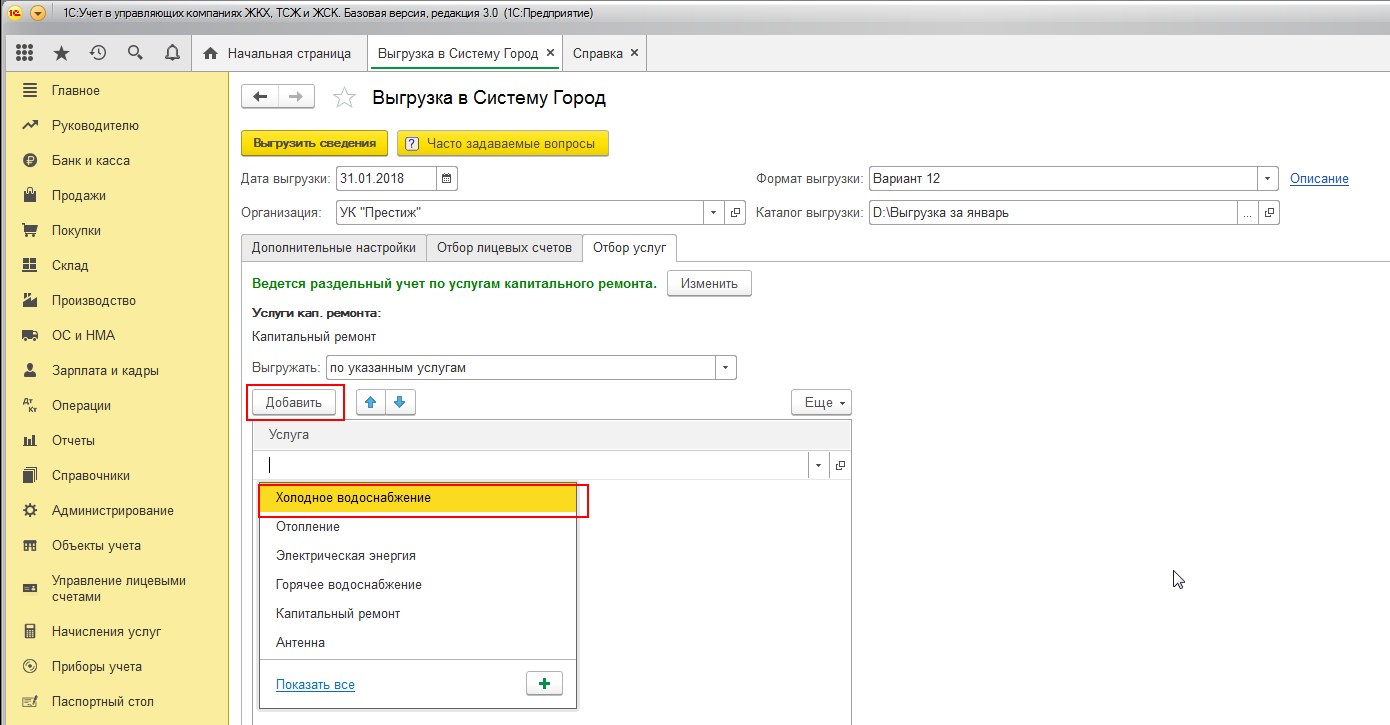This screenshot has height=725, width=1390.
Task: Open 1C main menu round dropdown
Action: click(x=38, y=13)
